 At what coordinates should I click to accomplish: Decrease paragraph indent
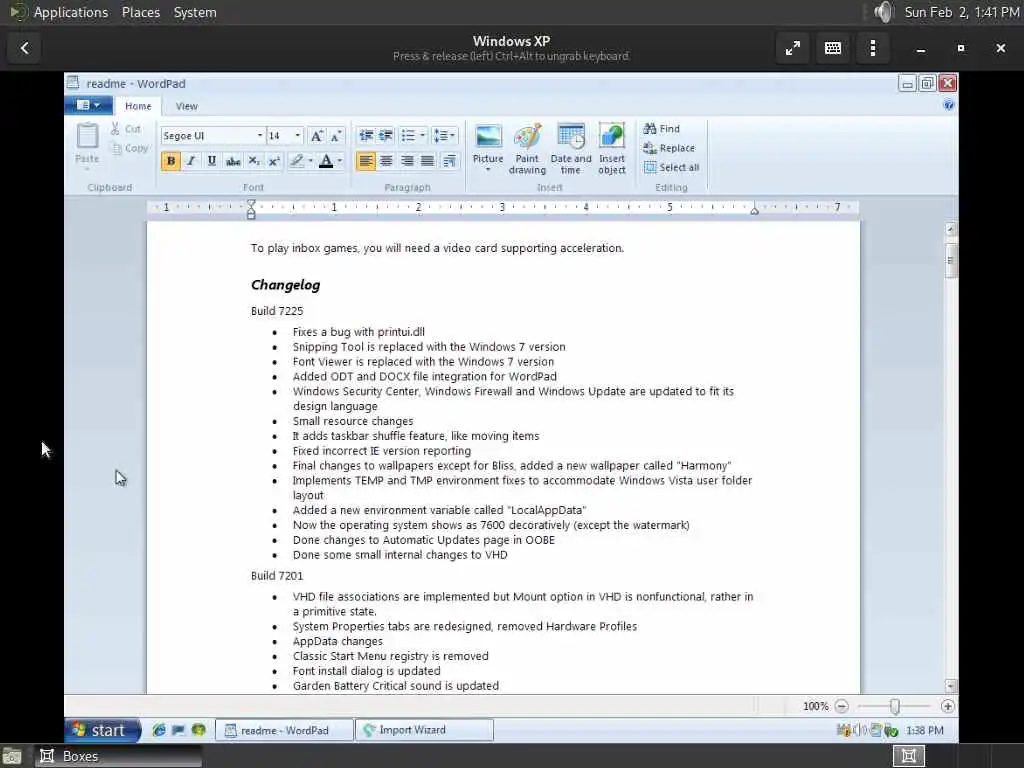pos(366,136)
